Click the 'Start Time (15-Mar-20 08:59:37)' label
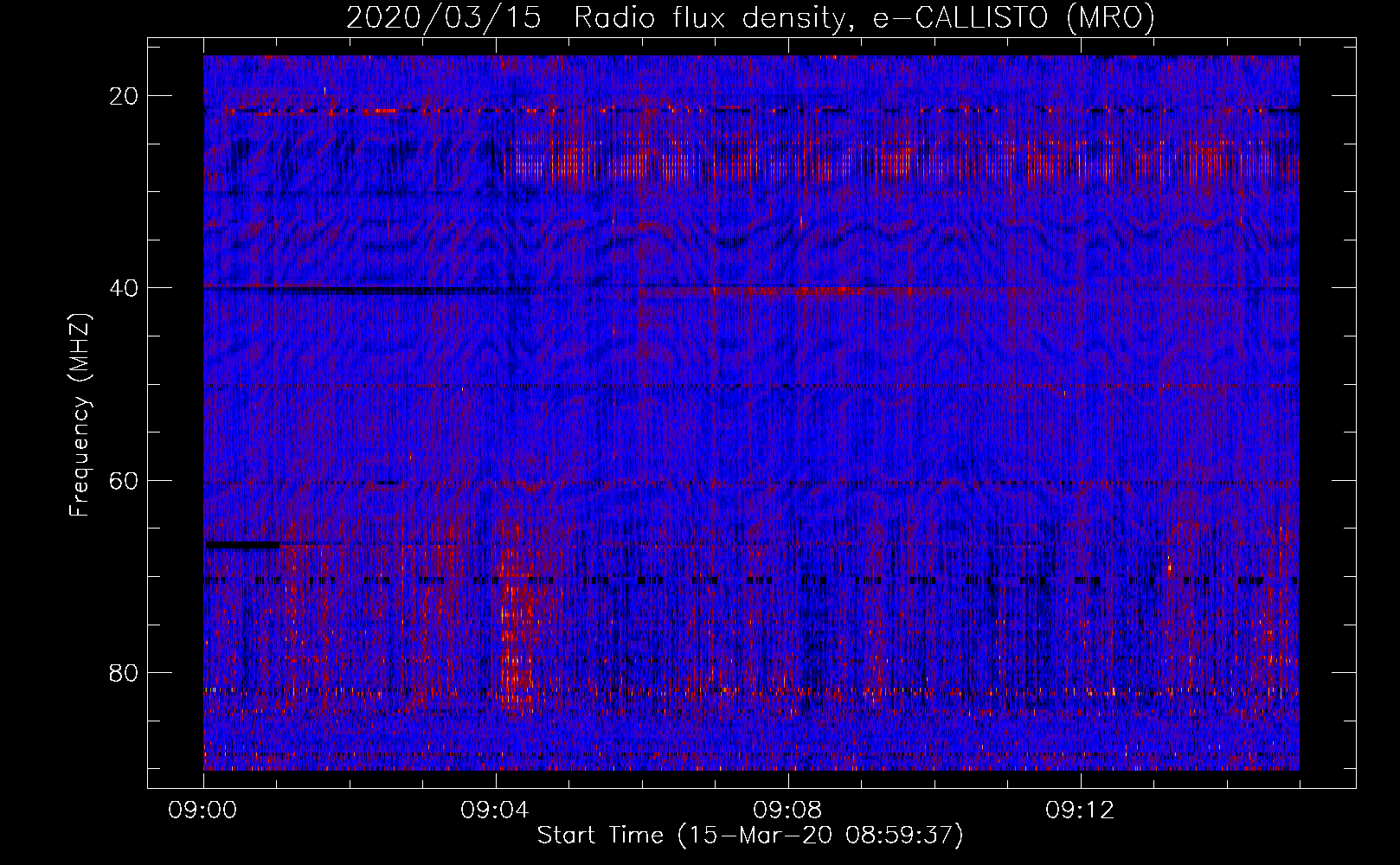1400x865 pixels. (x=750, y=836)
